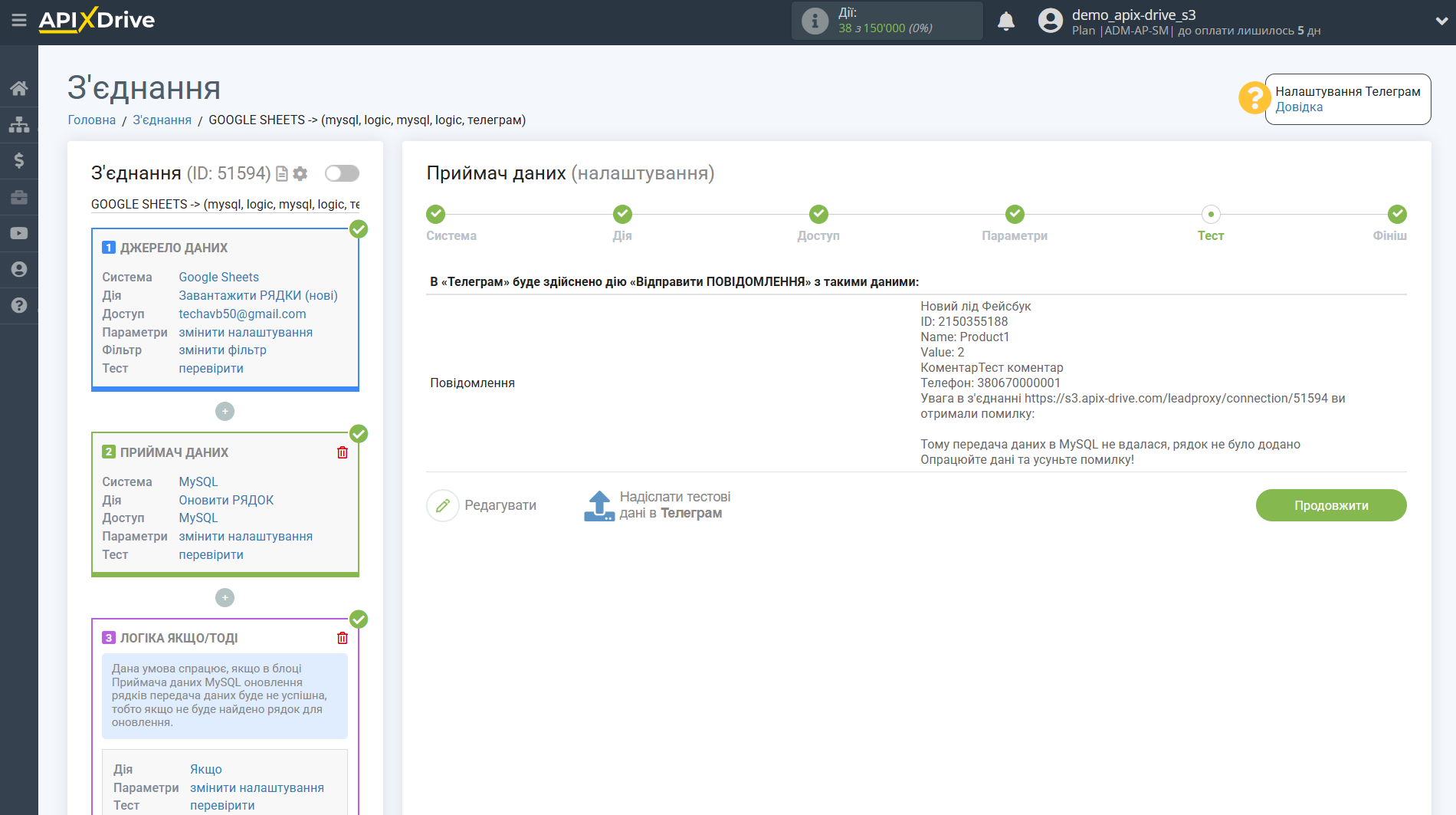Viewport: 1456px width, 815px height.
Task: Click the MySQL system link in receiver block
Action: coord(198,481)
